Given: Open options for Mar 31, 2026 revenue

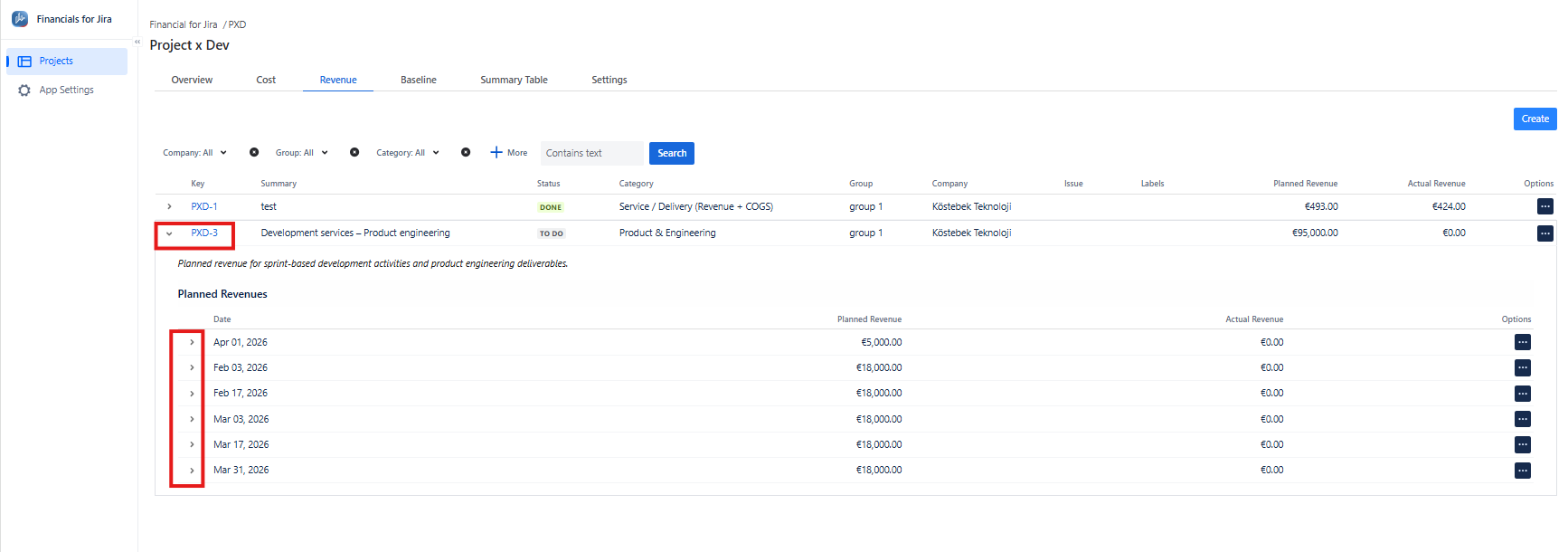Looking at the screenshot, I should pyautogui.click(x=1523, y=471).
